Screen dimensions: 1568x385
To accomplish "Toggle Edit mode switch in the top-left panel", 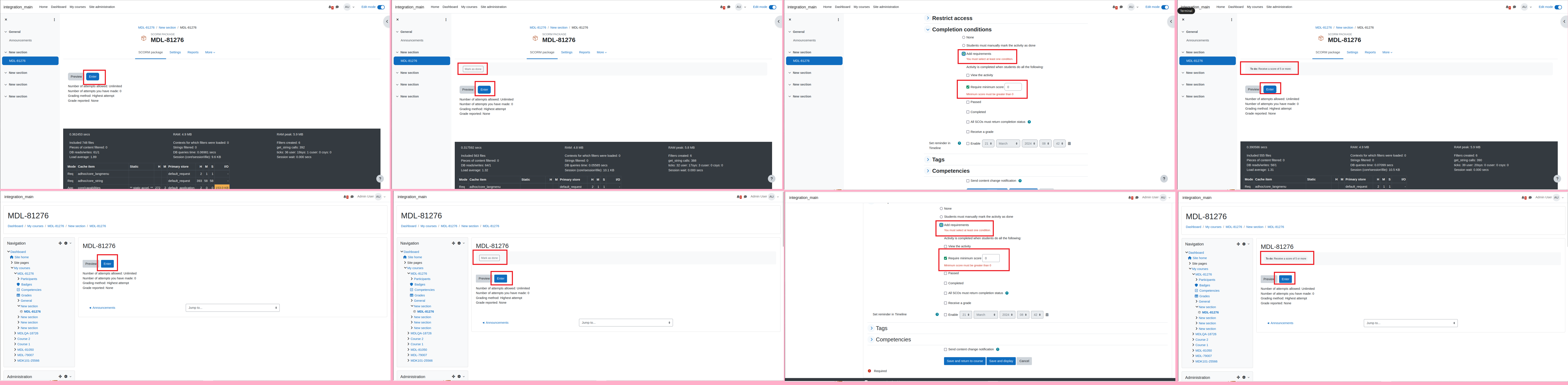I will [381, 7].
